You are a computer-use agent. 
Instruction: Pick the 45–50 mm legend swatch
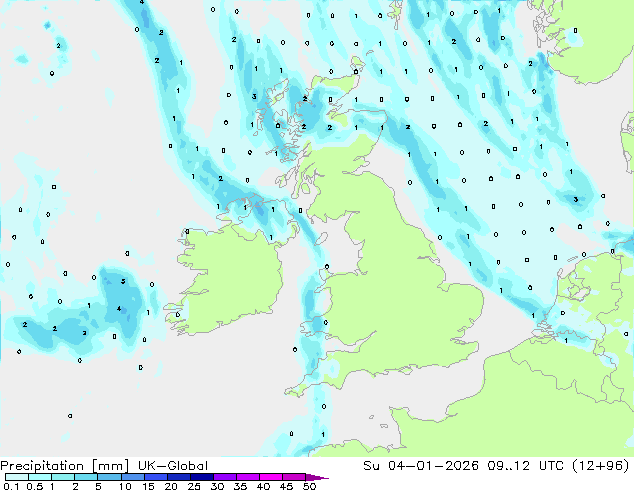coord(294,477)
